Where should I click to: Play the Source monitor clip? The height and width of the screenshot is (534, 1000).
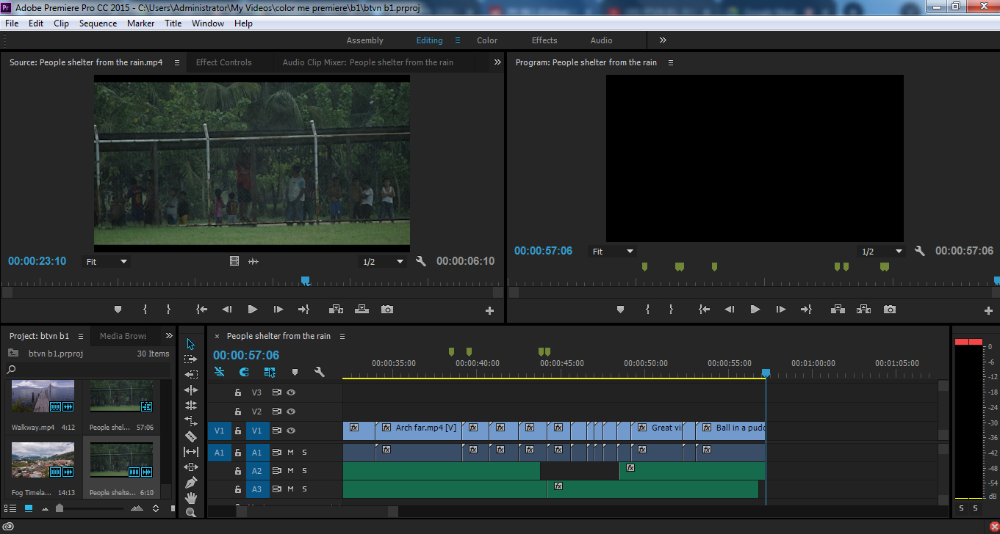pyautogui.click(x=253, y=309)
